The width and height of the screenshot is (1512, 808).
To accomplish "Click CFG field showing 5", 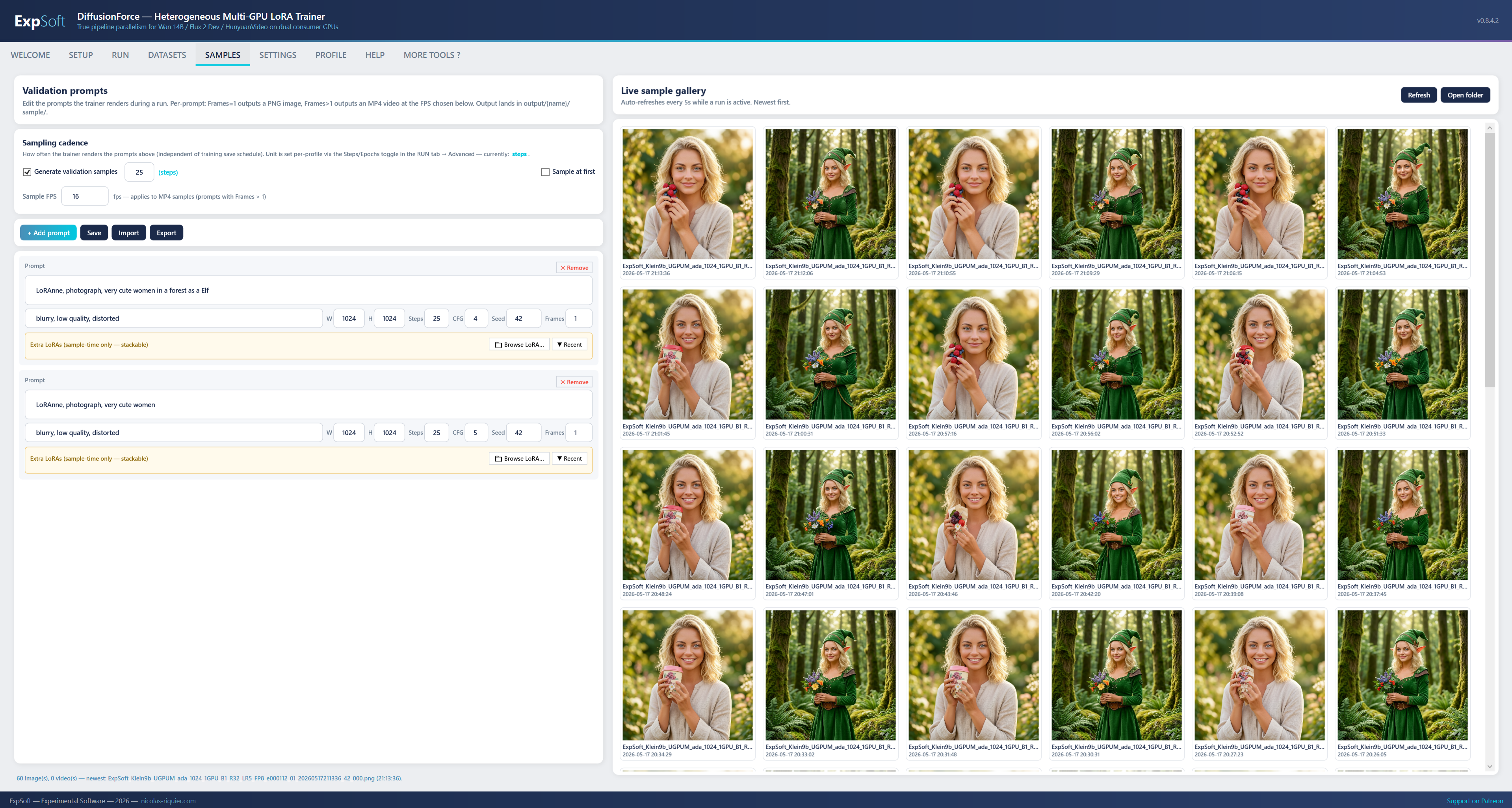I will click(476, 433).
